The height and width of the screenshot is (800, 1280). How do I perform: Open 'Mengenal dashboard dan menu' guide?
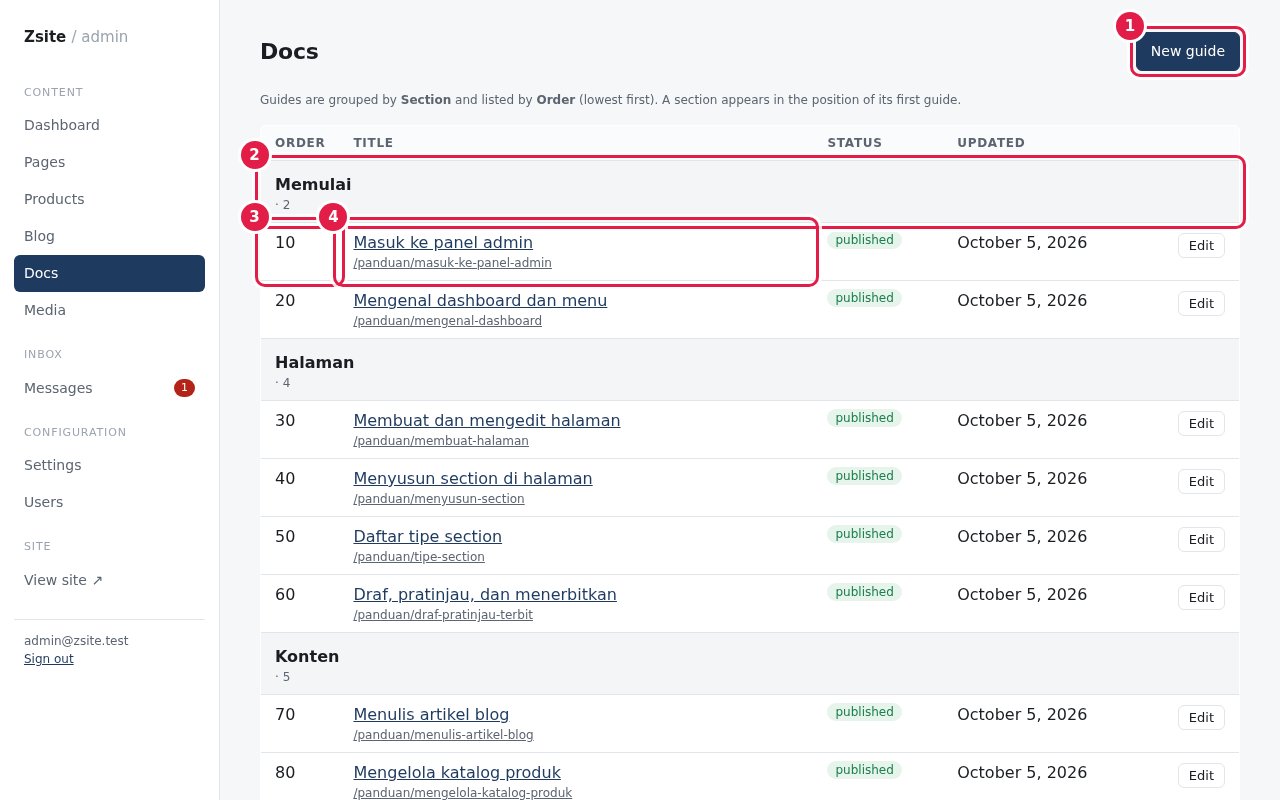point(480,300)
